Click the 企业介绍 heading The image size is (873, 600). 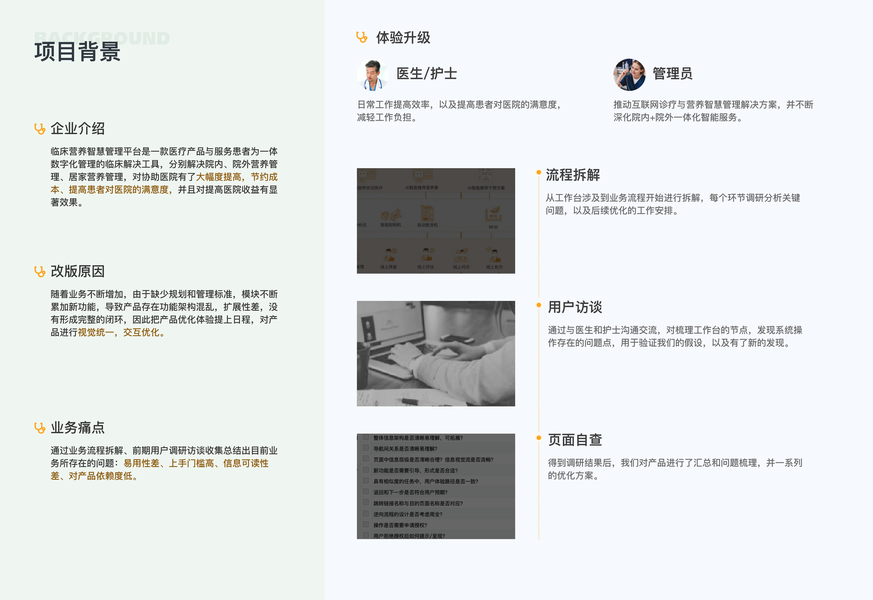(77, 129)
